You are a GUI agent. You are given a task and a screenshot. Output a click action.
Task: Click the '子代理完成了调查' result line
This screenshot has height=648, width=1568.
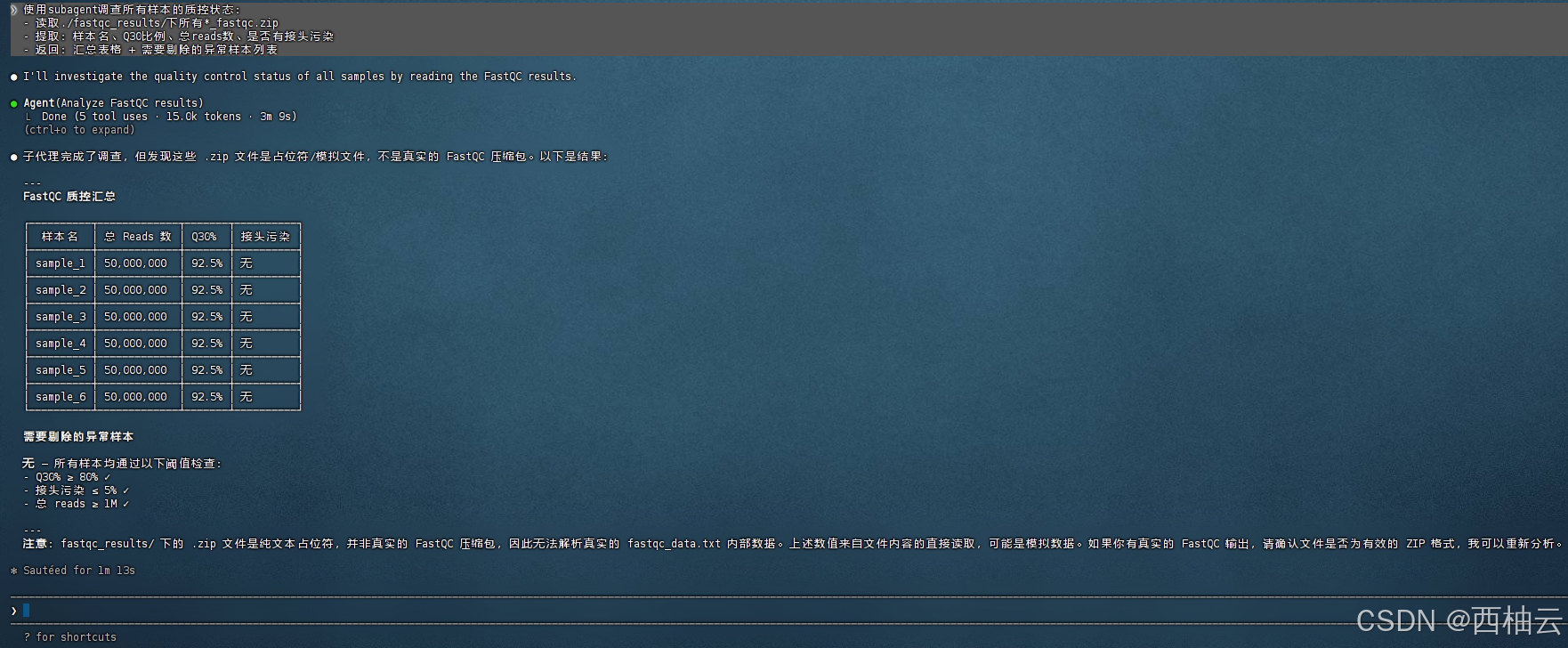(x=316, y=157)
